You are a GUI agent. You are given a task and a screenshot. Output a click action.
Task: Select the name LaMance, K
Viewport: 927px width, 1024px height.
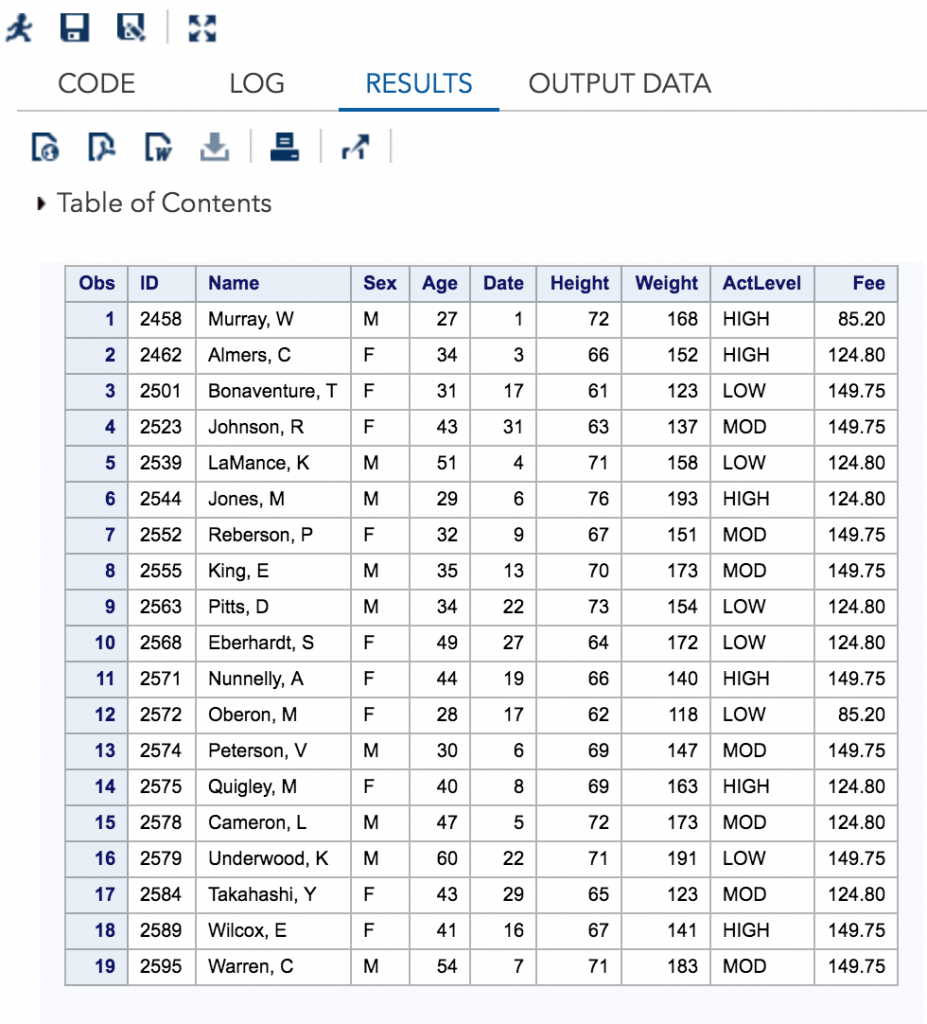(x=258, y=463)
